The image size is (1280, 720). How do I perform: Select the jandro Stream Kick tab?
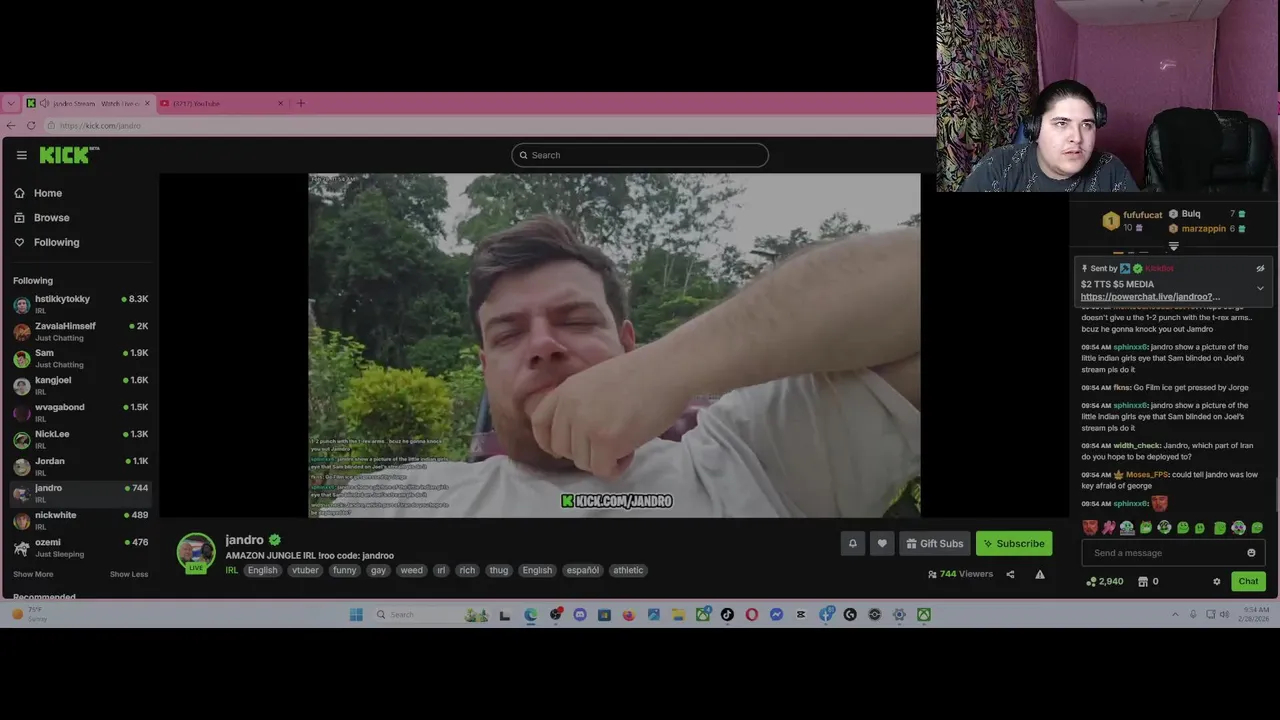click(x=88, y=103)
